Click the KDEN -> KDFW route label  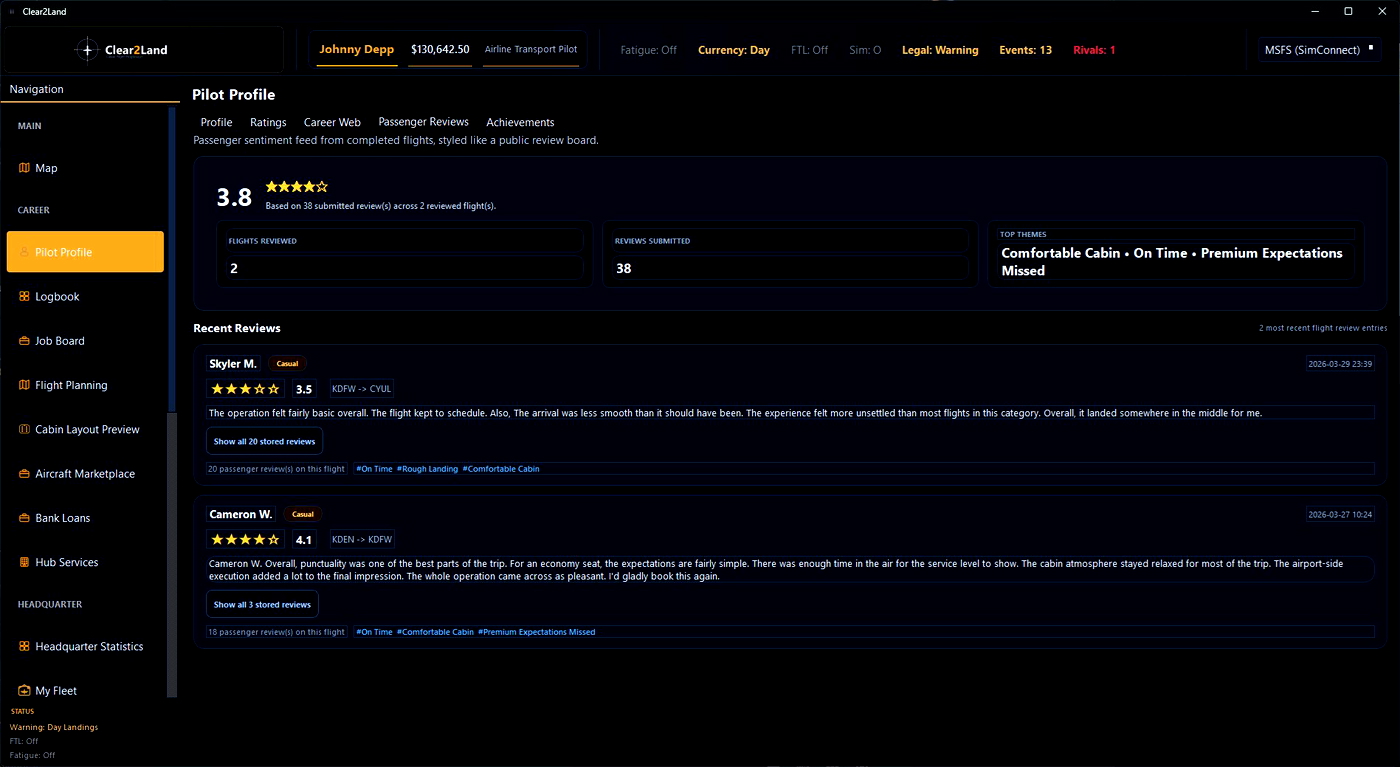point(362,539)
